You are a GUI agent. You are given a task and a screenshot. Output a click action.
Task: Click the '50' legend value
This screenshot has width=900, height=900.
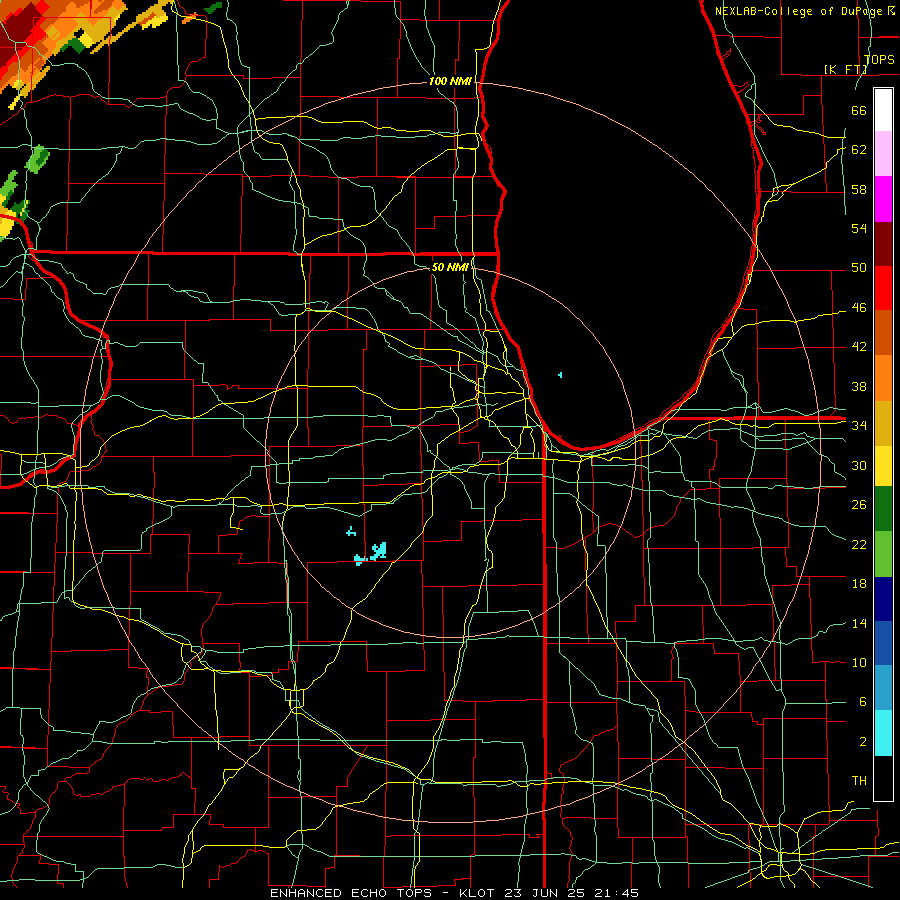tap(859, 268)
